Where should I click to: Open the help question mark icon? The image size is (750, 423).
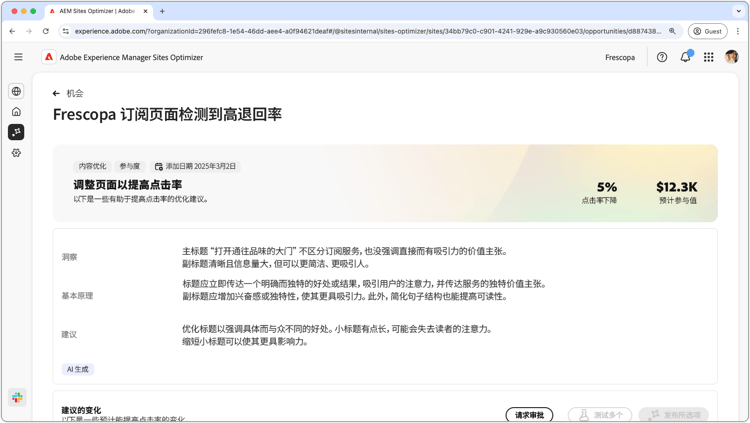click(x=662, y=57)
